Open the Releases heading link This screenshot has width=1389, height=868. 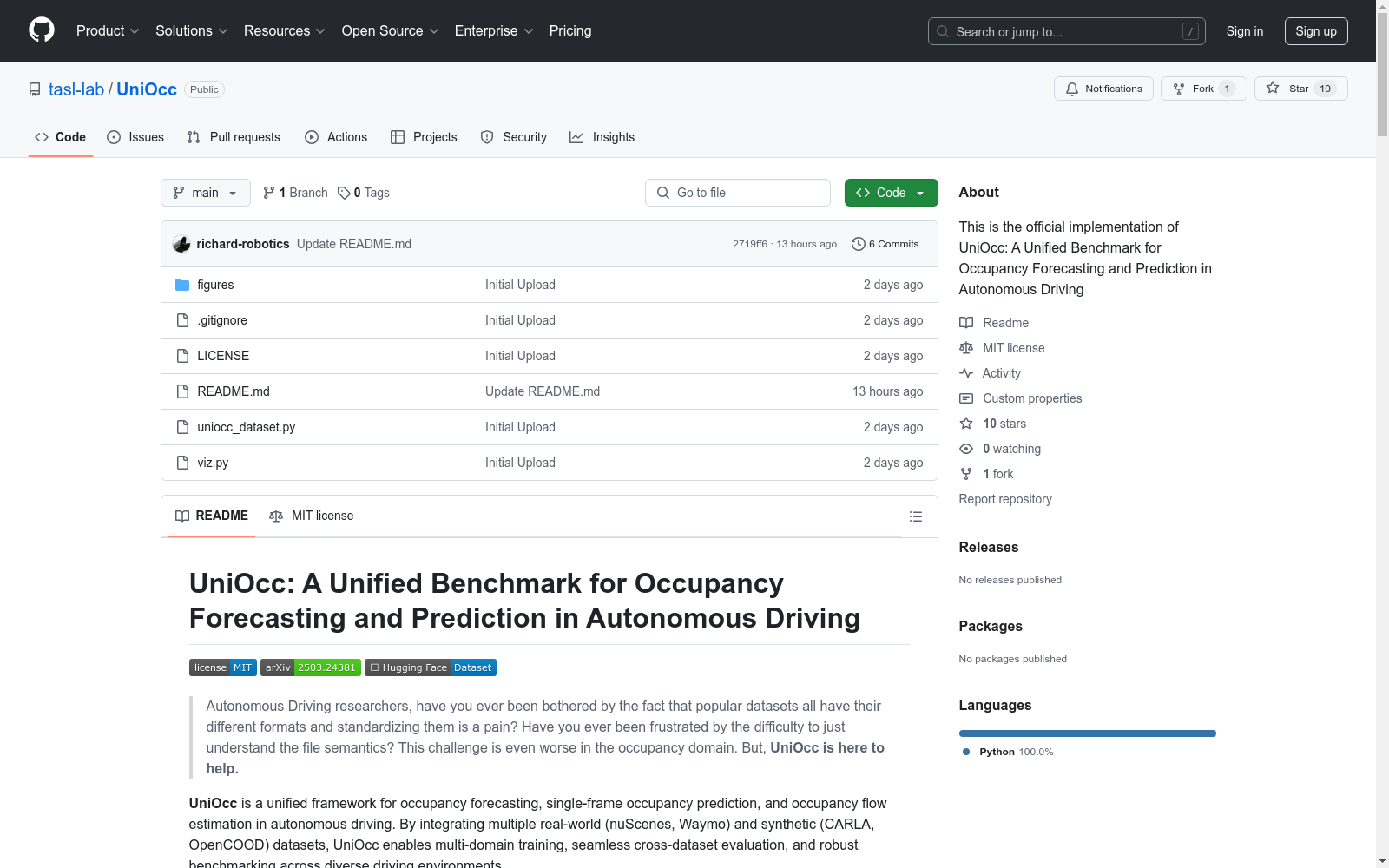pyautogui.click(x=989, y=547)
